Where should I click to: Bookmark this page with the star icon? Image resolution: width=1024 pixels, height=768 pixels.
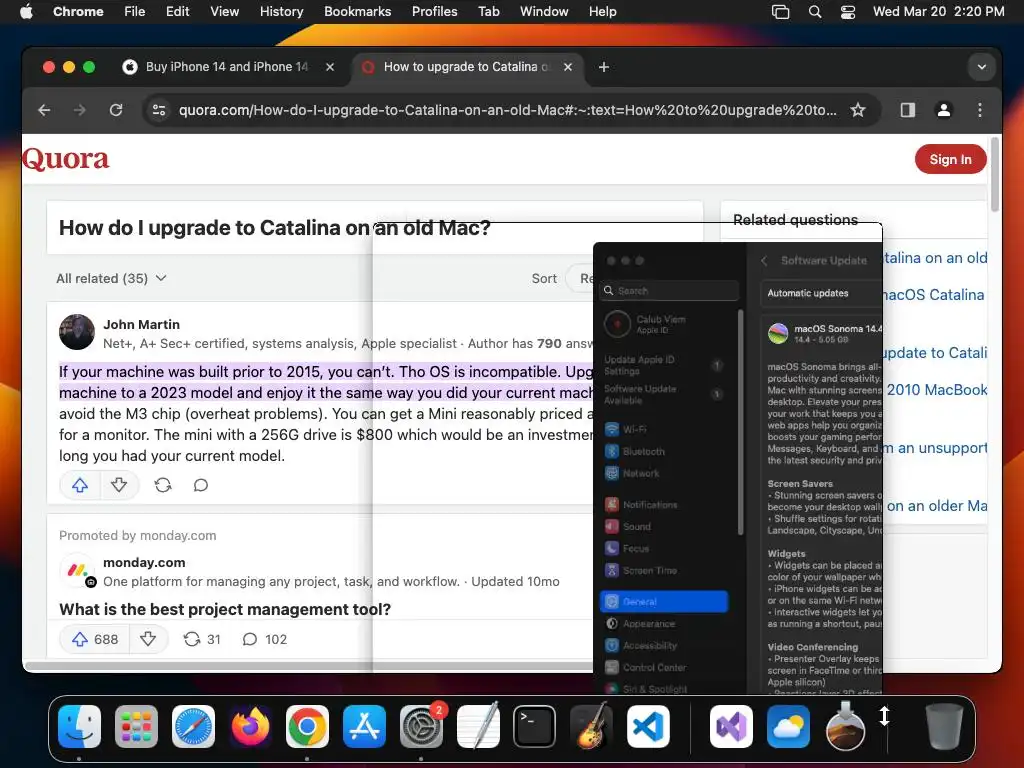click(857, 110)
